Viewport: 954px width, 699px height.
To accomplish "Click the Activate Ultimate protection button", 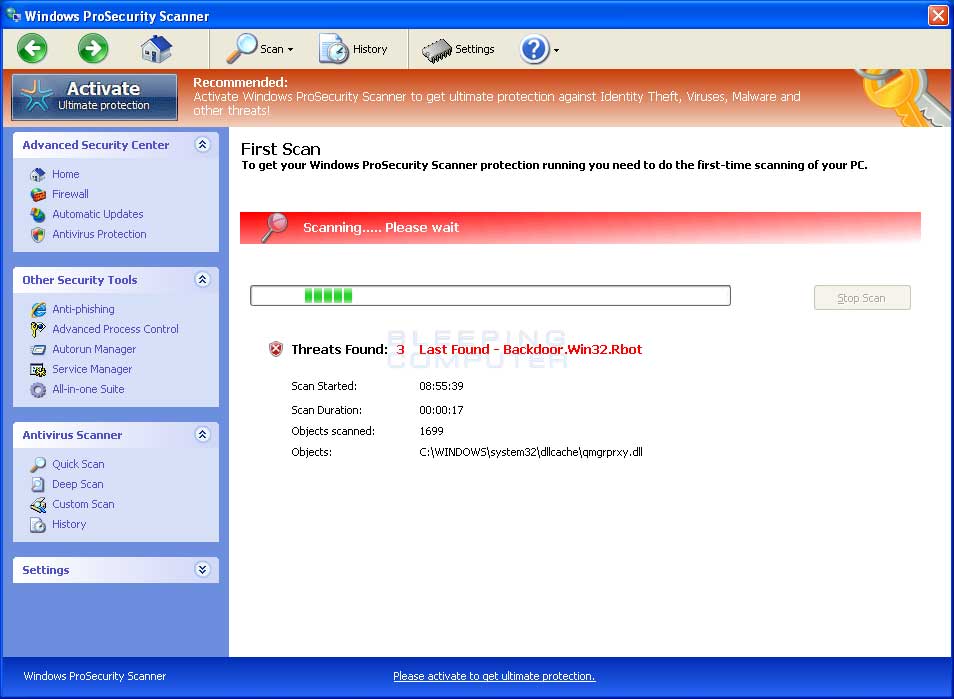I will pyautogui.click(x=95, y=97).
